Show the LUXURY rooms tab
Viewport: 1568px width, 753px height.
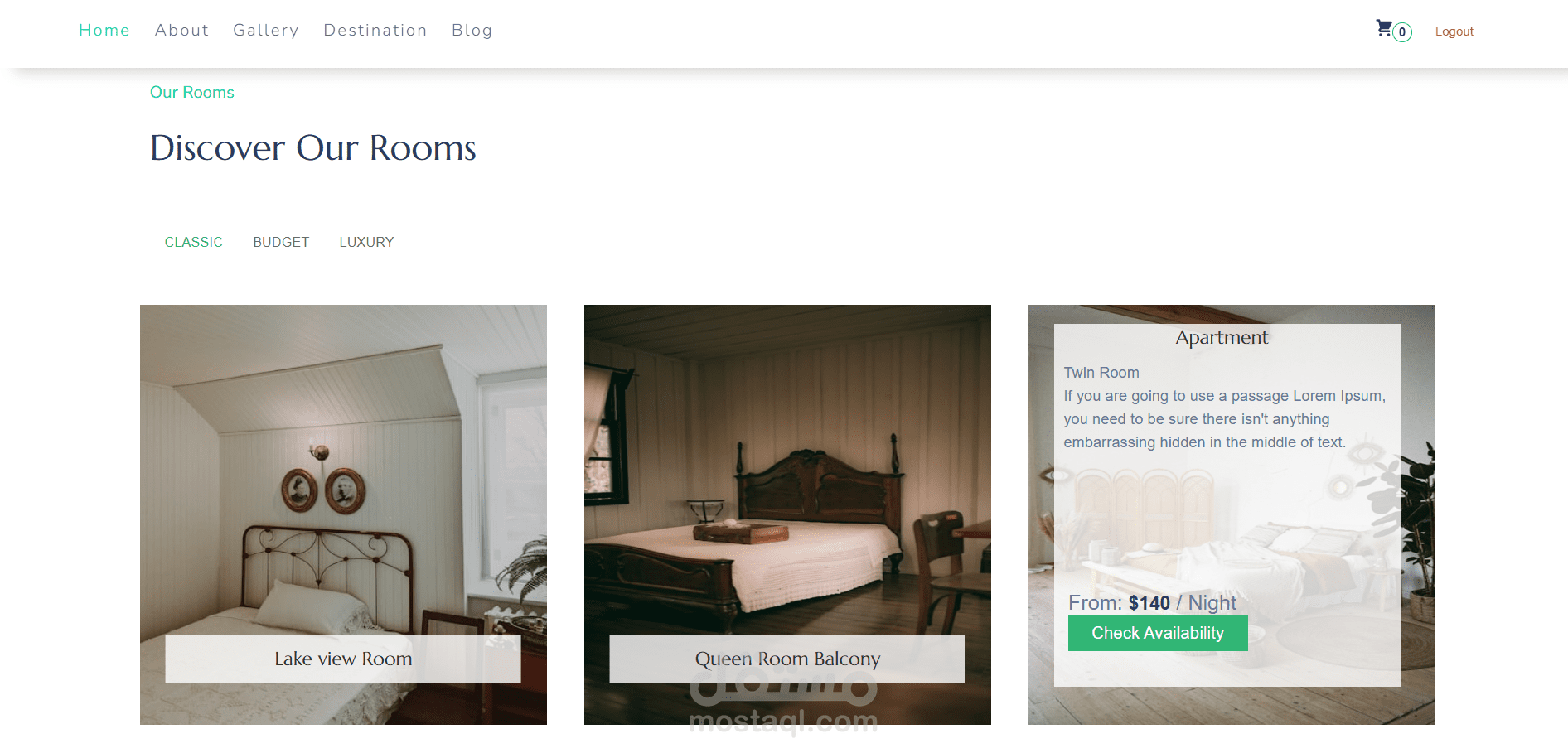tap(366, 242)
